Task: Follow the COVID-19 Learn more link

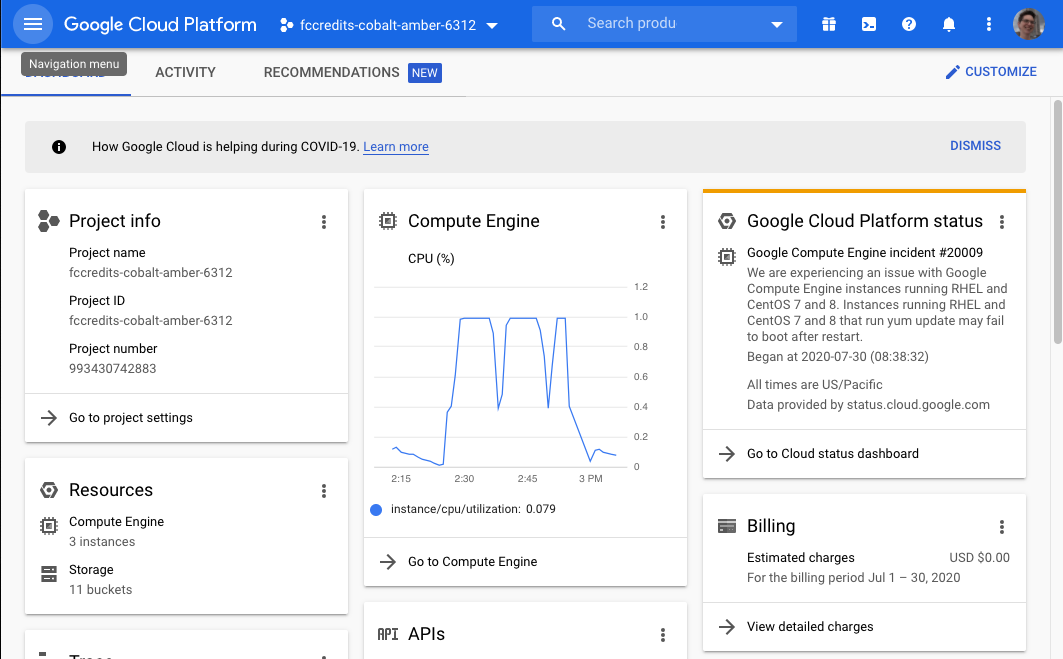Action: 396,147
